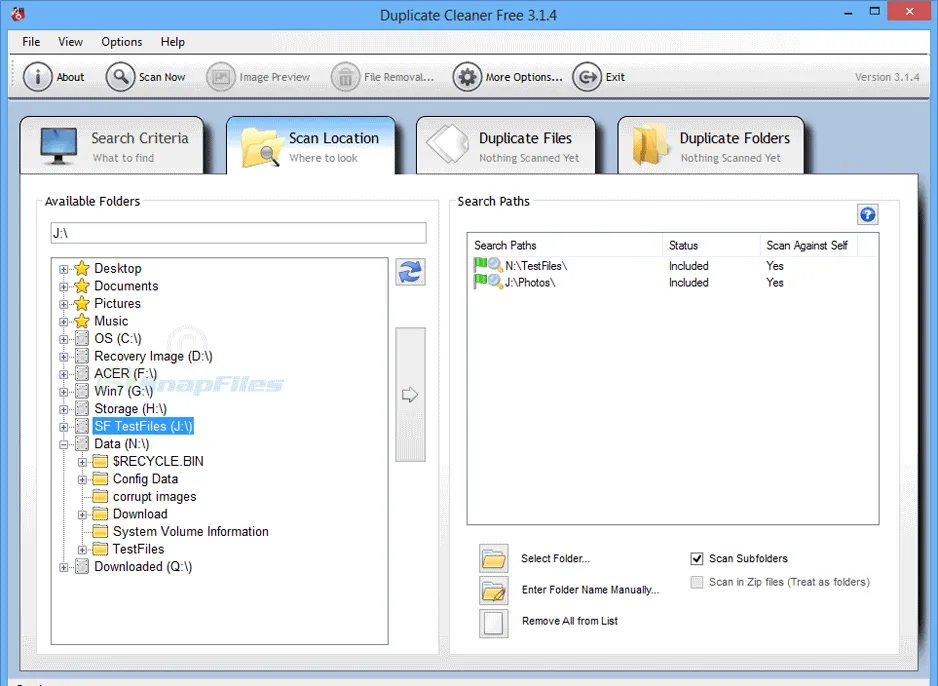Screen dimensions: 938x686
Task: Switch to the Search Criteria tab
Action: (112, 146)
